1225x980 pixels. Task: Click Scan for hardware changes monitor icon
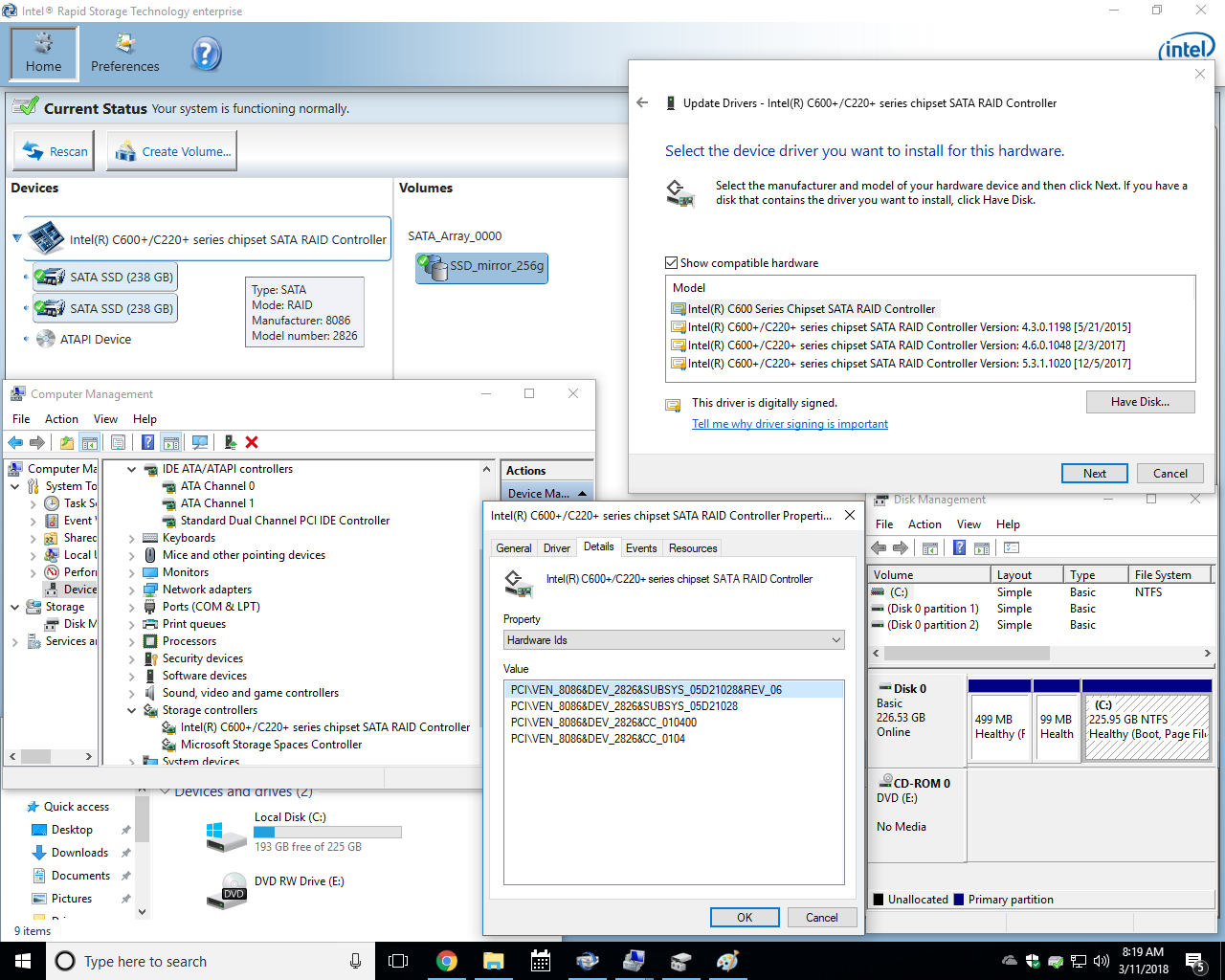200,442
